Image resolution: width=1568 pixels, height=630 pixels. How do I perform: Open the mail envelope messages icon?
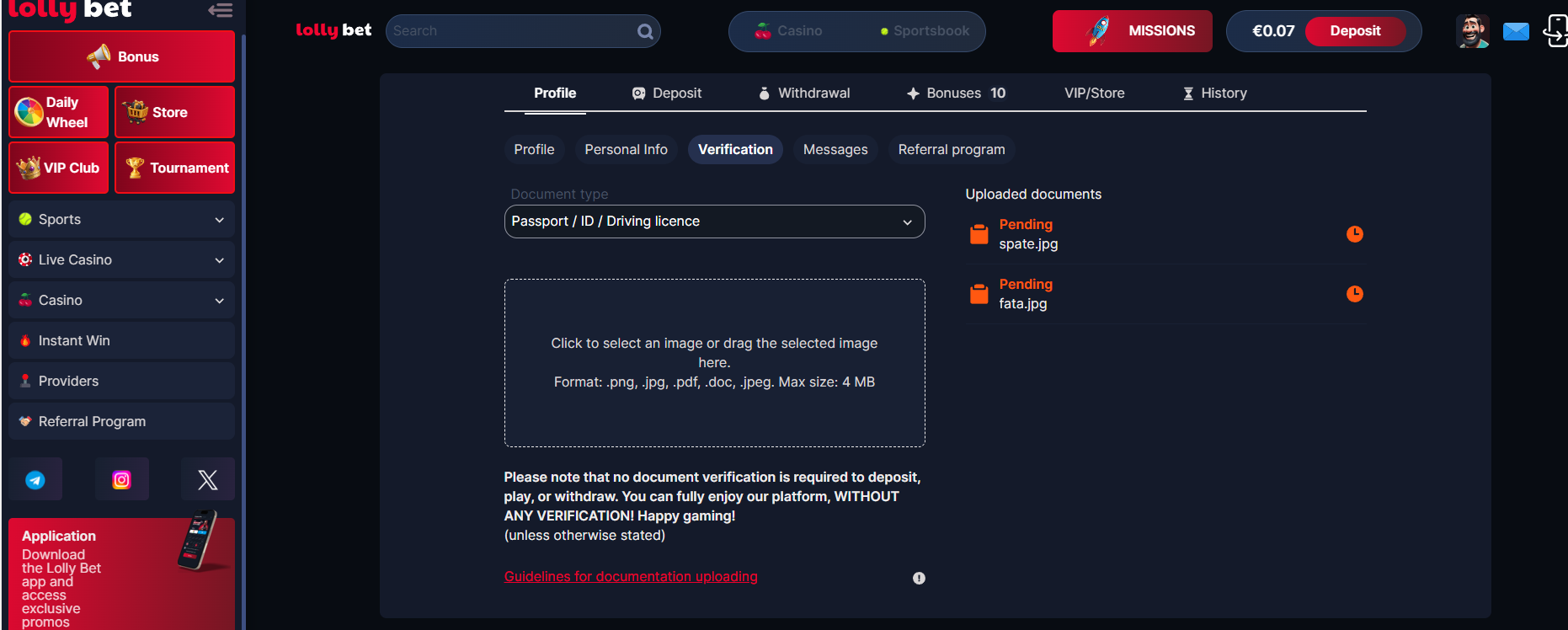(x=1516, y=31)
